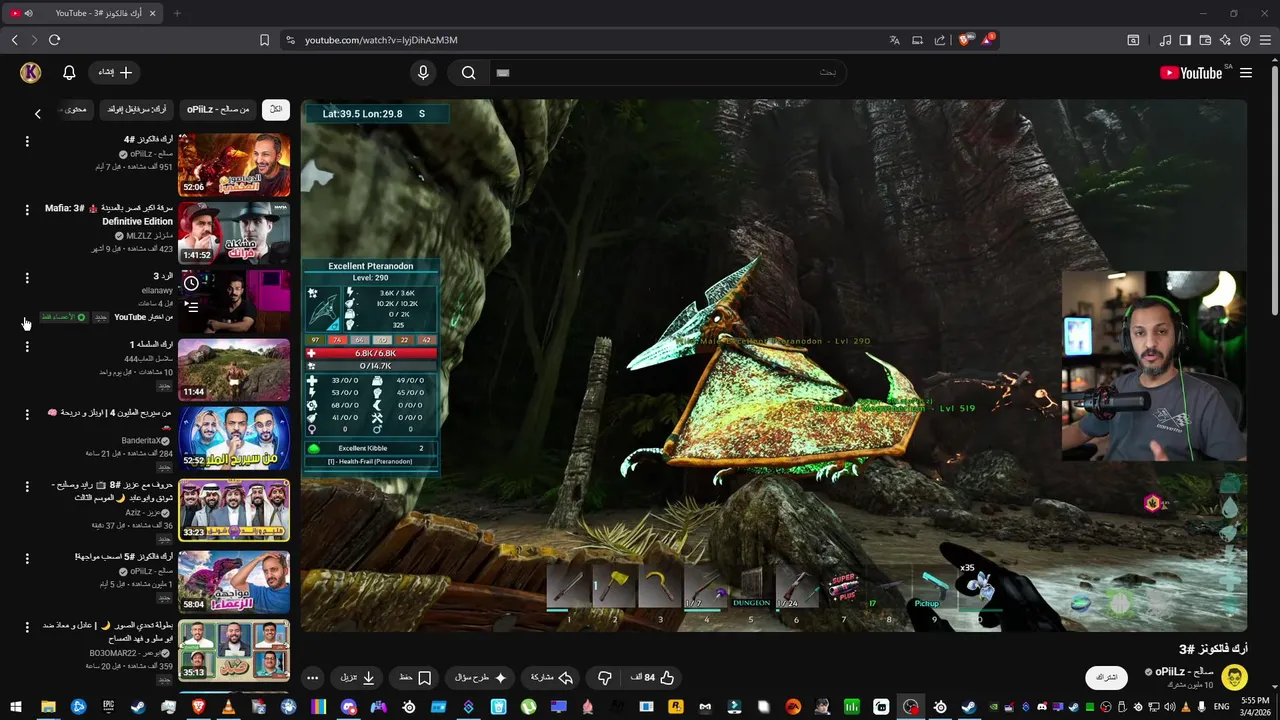Open options for Mafia Definitive Edition video
The height and width of the screenshot is (720, 1280).
(27, 210)
